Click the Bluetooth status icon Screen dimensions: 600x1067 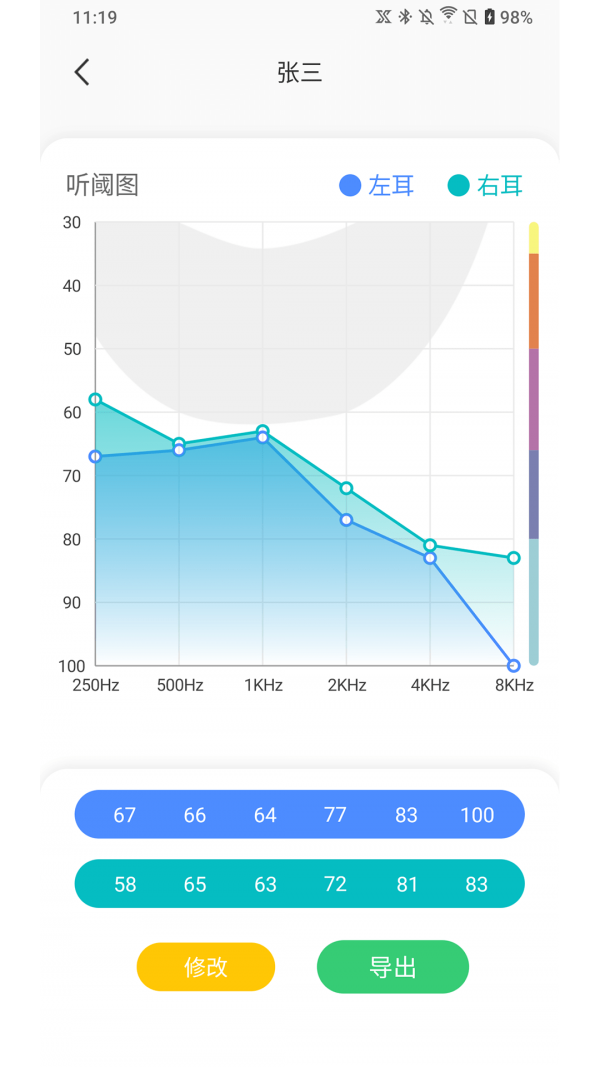click(405, 17)
